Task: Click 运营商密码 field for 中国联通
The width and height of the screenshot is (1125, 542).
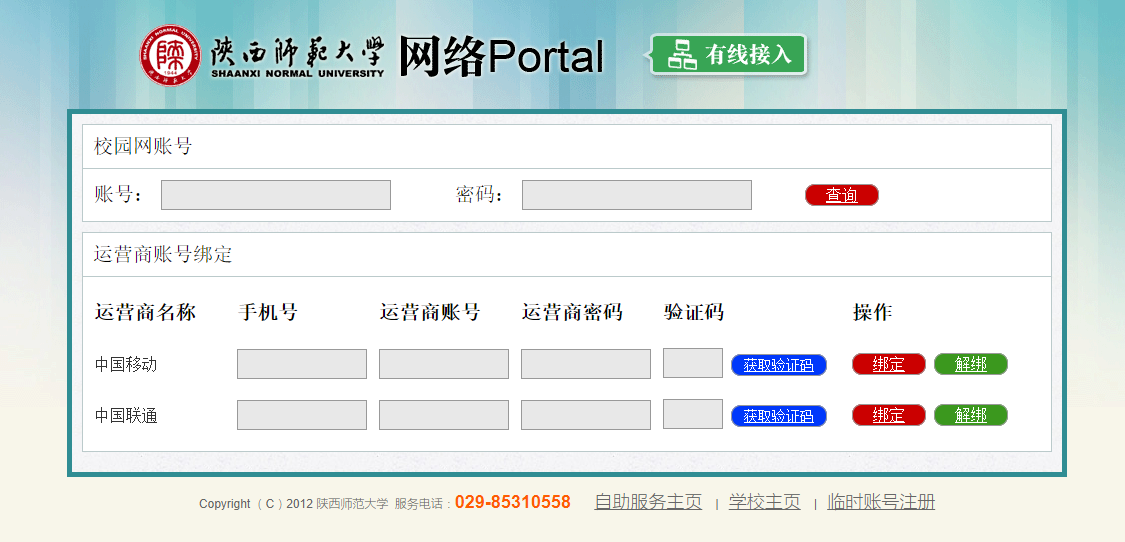Action: click(585, 415)
